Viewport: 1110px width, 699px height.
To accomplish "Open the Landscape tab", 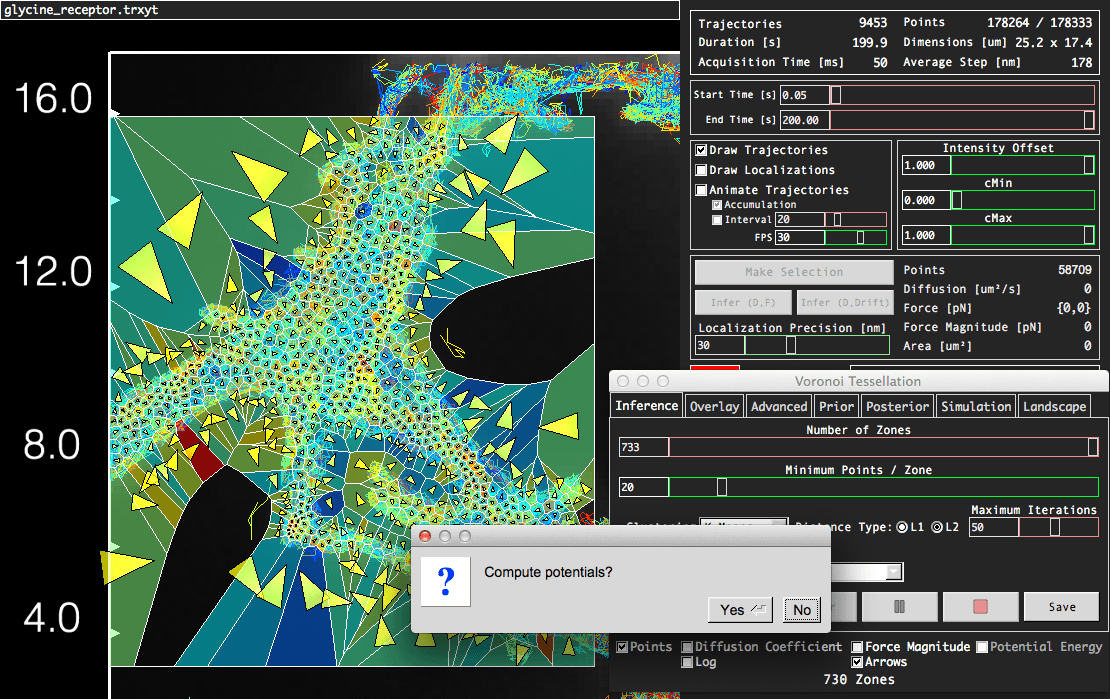I will pos(1054,406).
